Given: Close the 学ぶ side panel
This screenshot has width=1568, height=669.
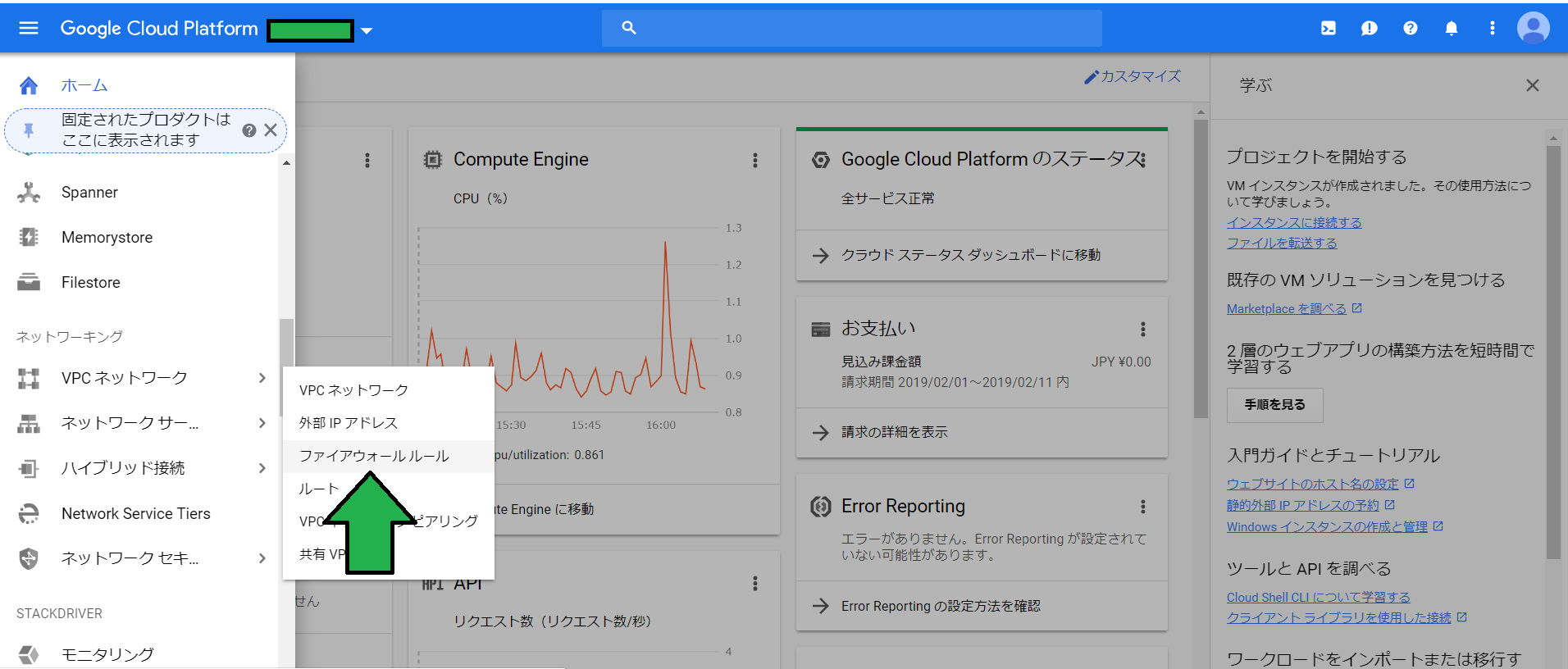Looking at the screenshot, I should tap(1532, 85).
